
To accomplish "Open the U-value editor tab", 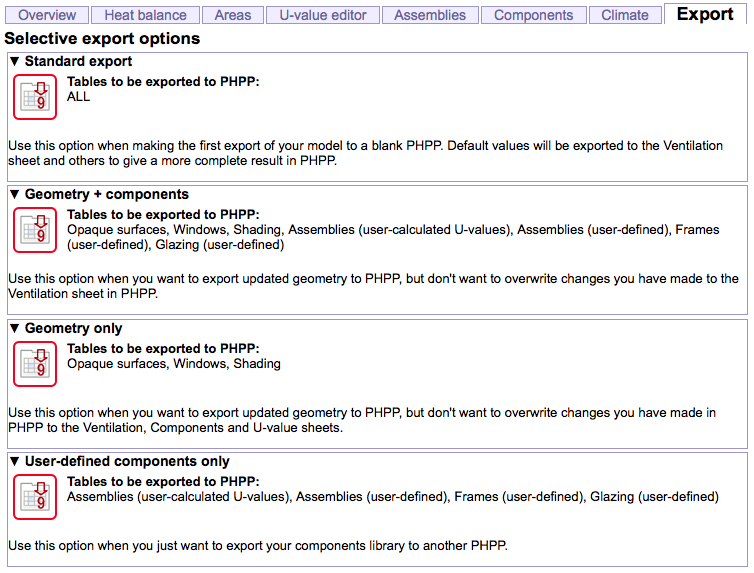I will coord(323,15).
